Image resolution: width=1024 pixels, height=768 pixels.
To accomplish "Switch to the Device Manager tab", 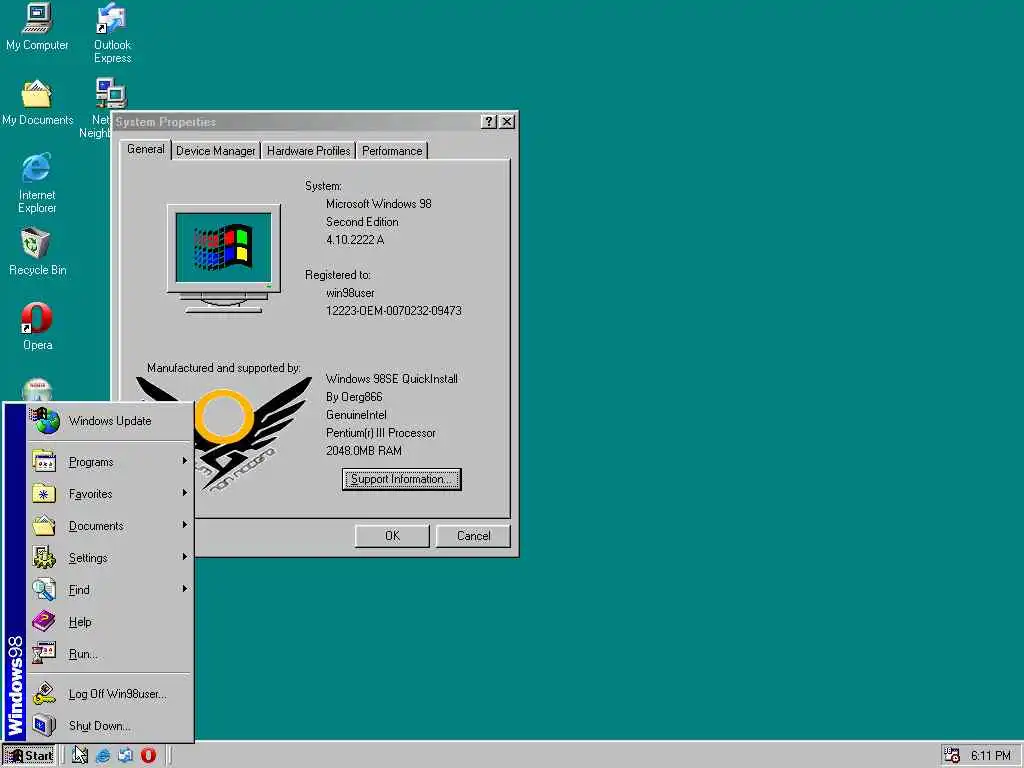I will pyautogui.click(x=216, y=151).
